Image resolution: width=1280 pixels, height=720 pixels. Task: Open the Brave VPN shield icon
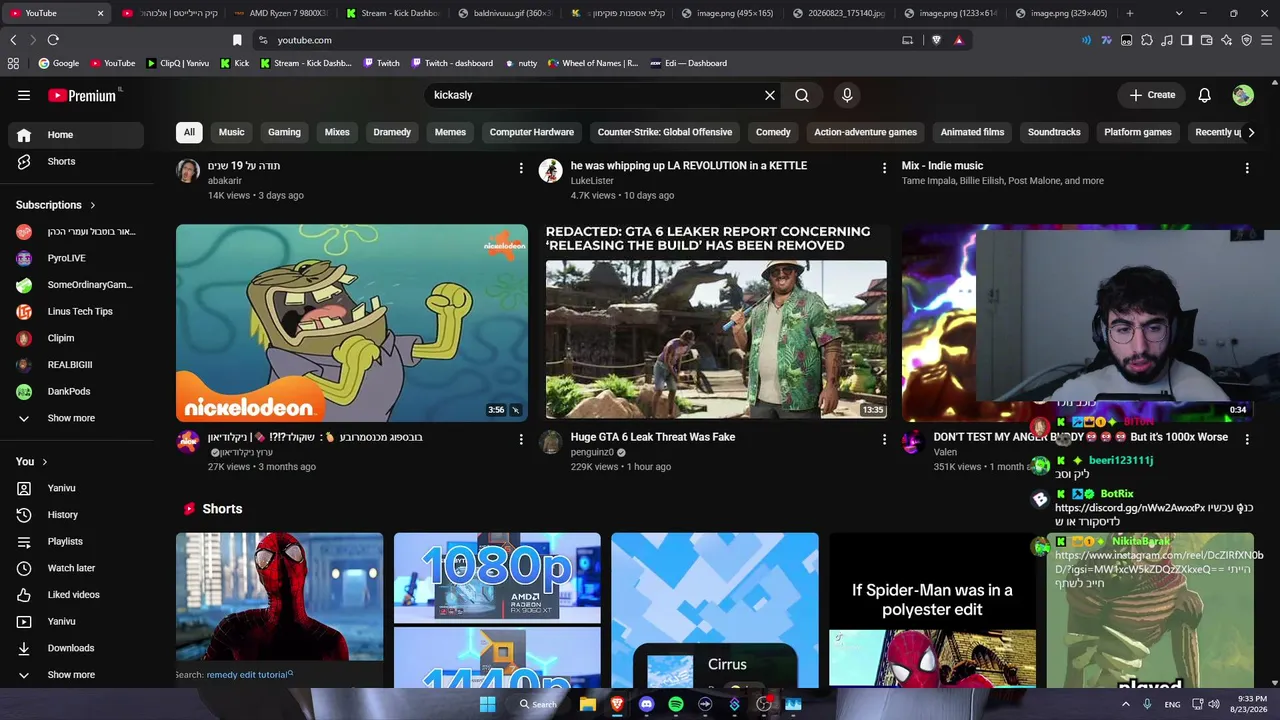pyautogui.click(x=1246, y=40)
